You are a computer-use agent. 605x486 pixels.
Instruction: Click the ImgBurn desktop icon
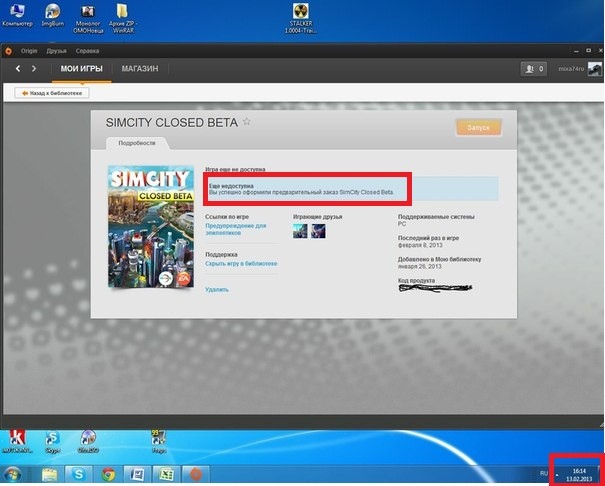(53, 15)
